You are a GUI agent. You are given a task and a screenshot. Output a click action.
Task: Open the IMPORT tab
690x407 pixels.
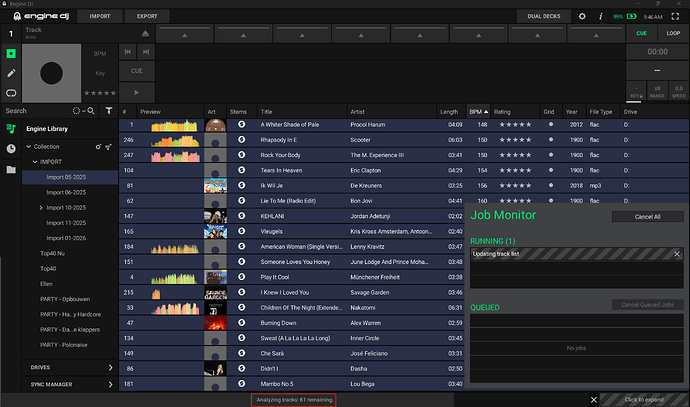pyautogui.click(x=100, y=16)
